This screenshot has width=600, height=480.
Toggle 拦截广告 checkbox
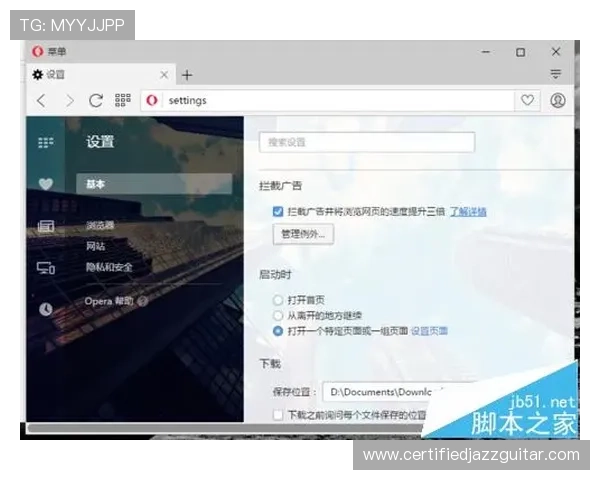(x=278, y=211)
